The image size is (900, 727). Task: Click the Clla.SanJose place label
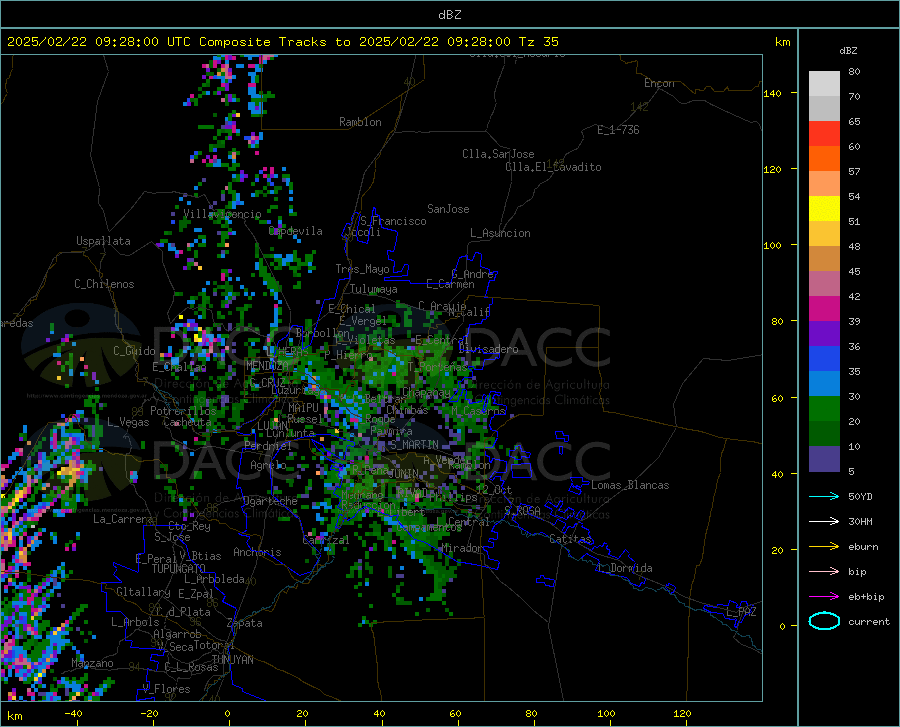pyautogui.click(x=498, y=154)
